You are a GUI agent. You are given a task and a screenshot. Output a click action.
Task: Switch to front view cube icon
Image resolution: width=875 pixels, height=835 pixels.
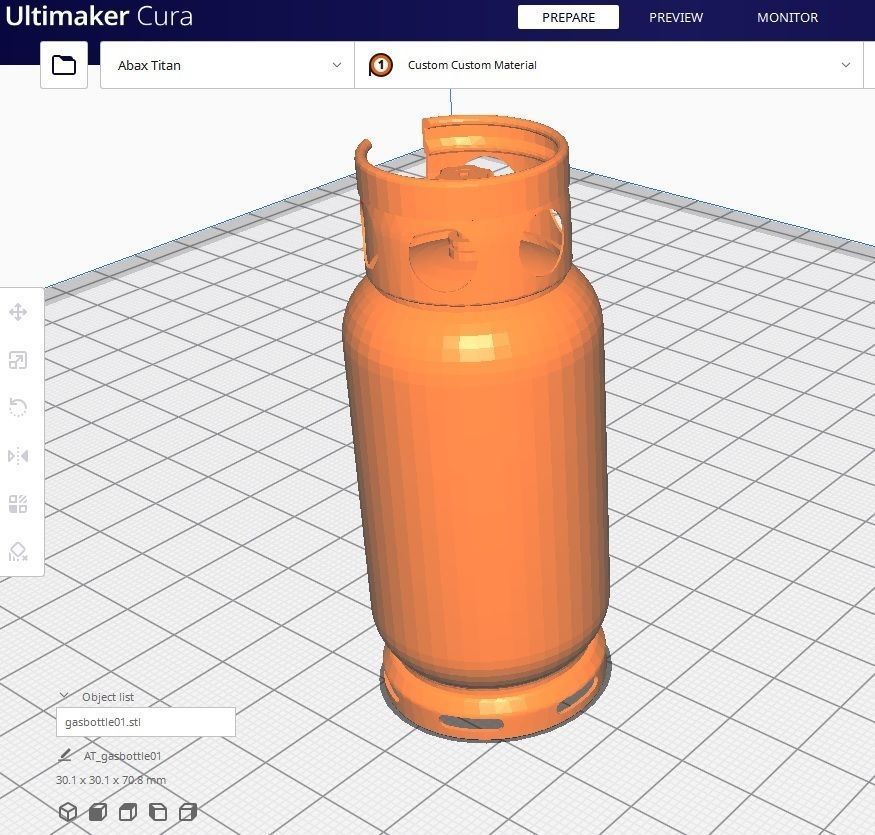(98, 812)
